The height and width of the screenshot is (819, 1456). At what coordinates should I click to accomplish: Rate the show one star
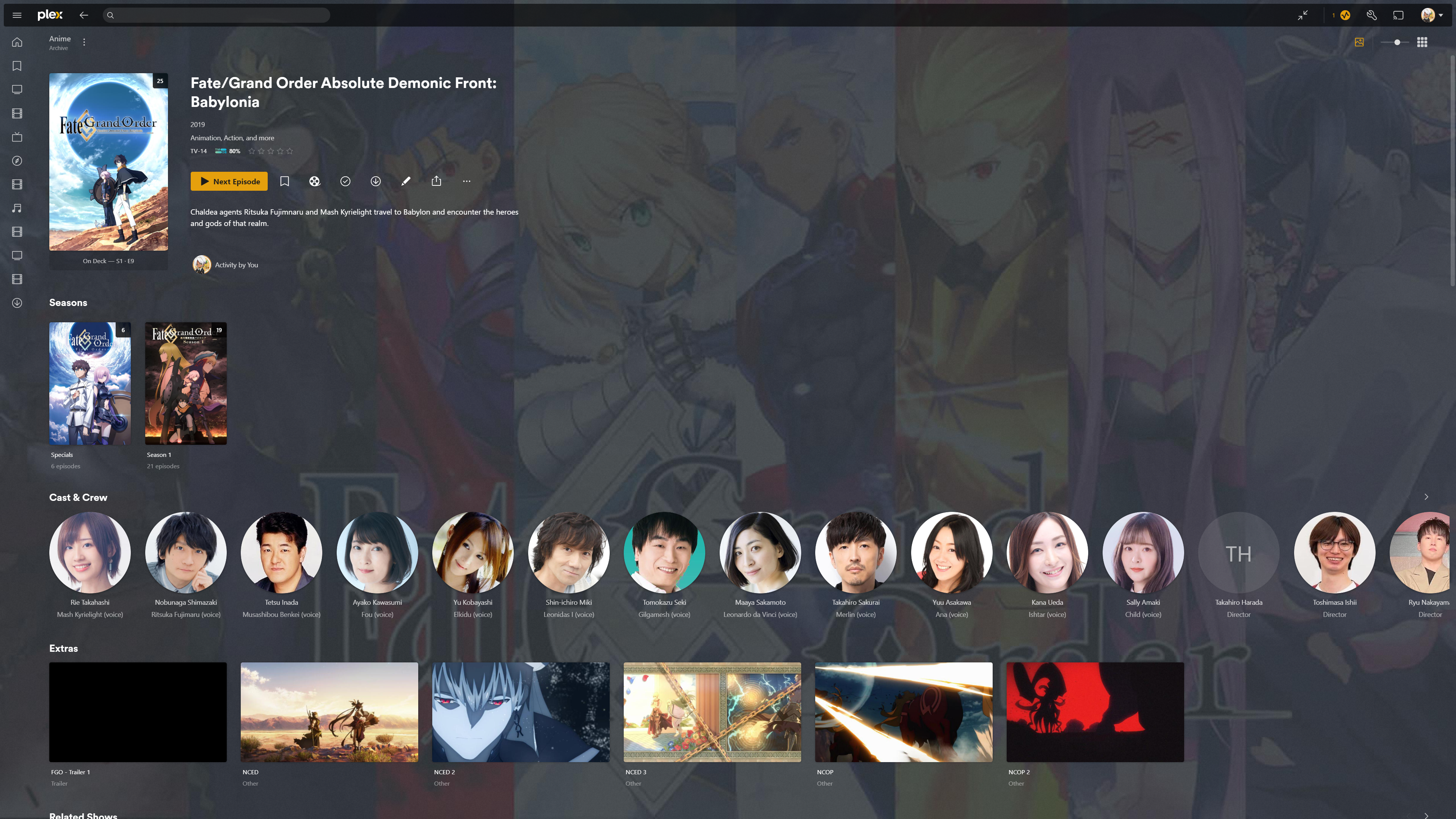coord(252,151)
